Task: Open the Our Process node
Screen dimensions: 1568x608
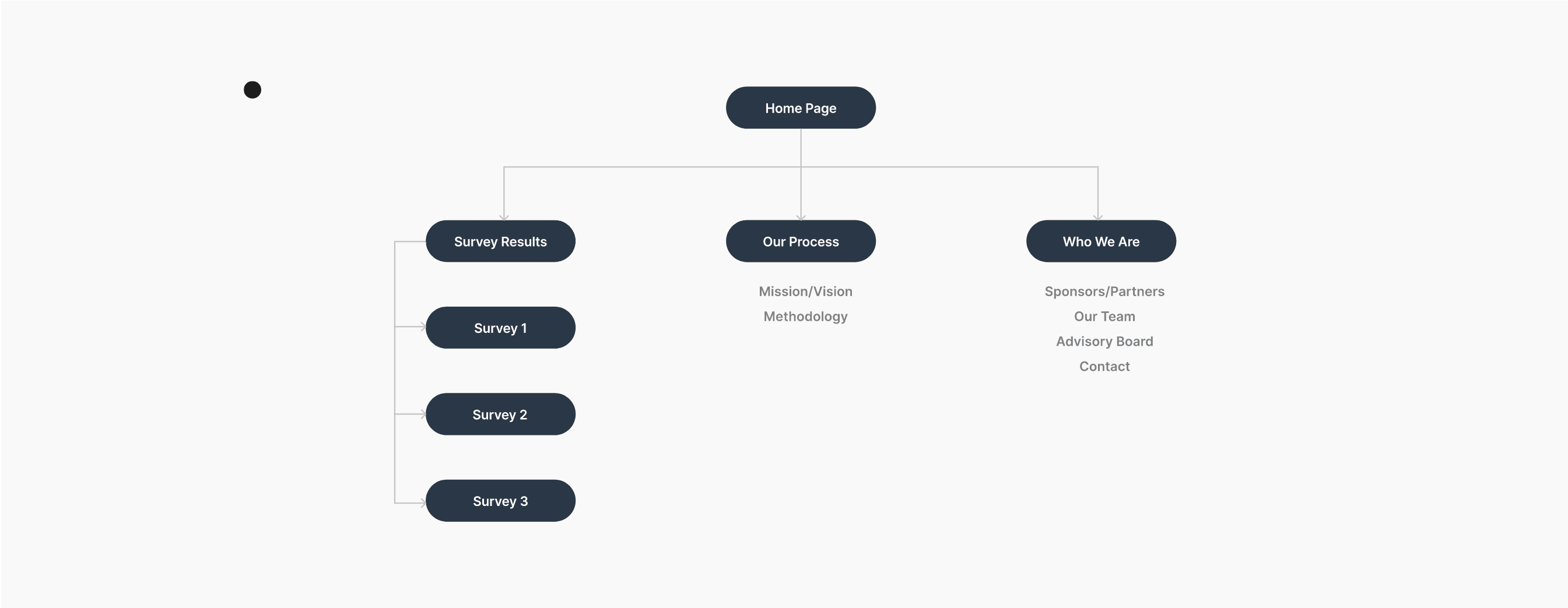Action: [801, 241]
